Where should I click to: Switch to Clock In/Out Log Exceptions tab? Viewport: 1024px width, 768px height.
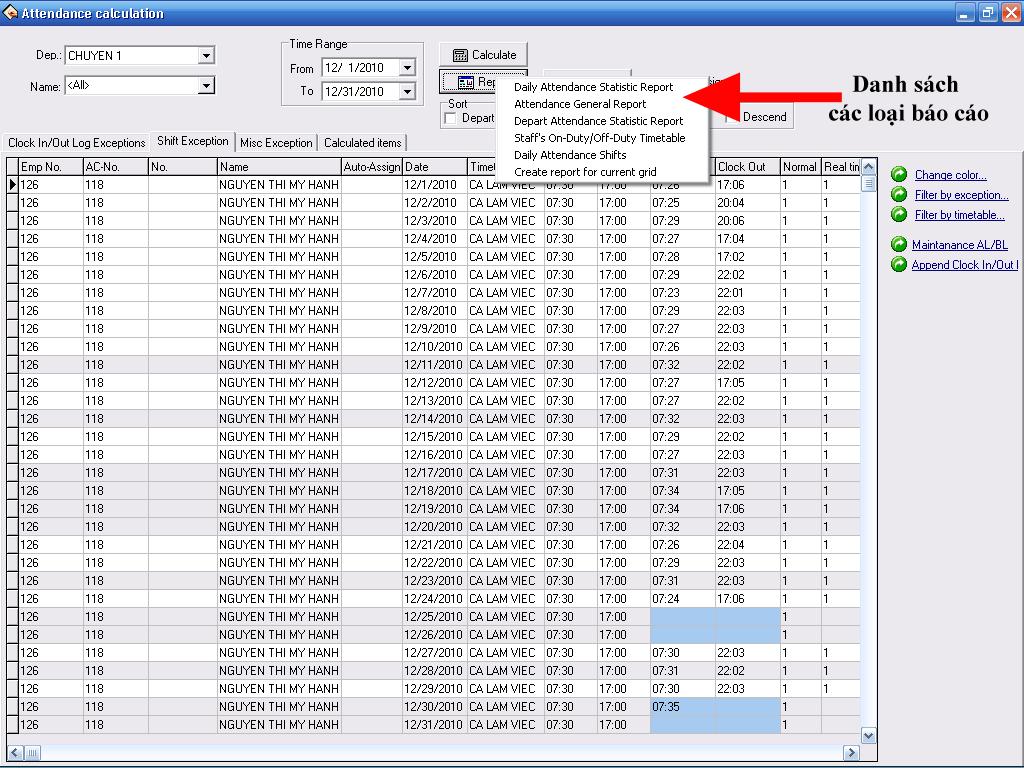tap(76, 142)
